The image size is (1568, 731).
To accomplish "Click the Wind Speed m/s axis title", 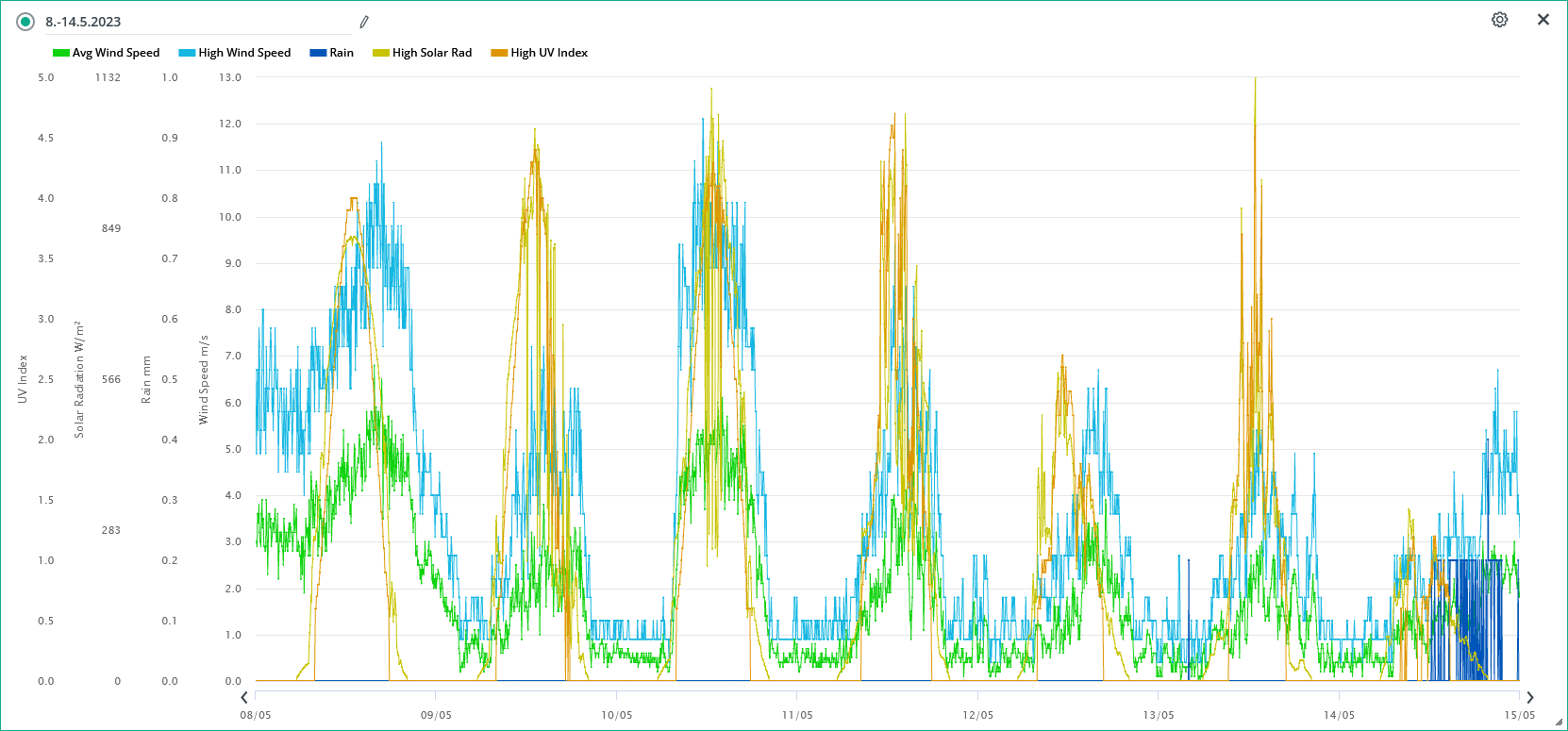I will [203, 379].
